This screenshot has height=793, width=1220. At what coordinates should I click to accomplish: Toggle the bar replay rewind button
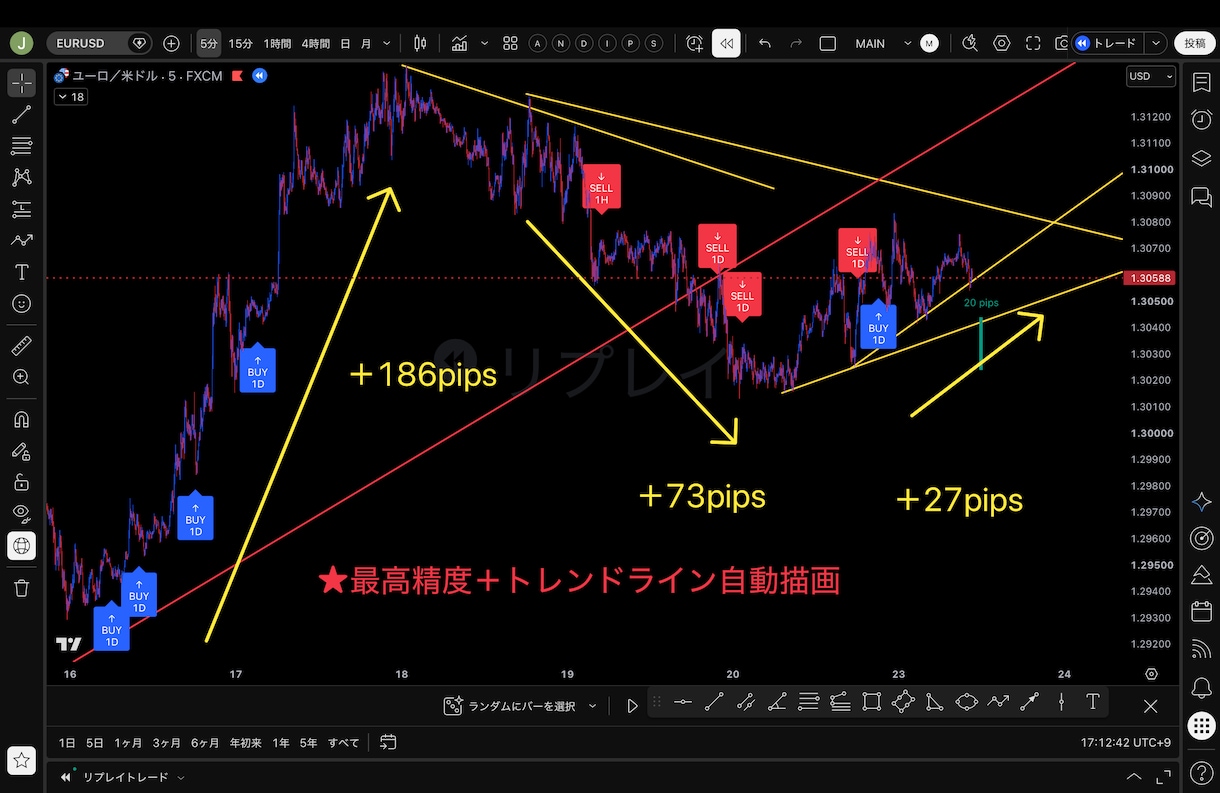(726, 43)
